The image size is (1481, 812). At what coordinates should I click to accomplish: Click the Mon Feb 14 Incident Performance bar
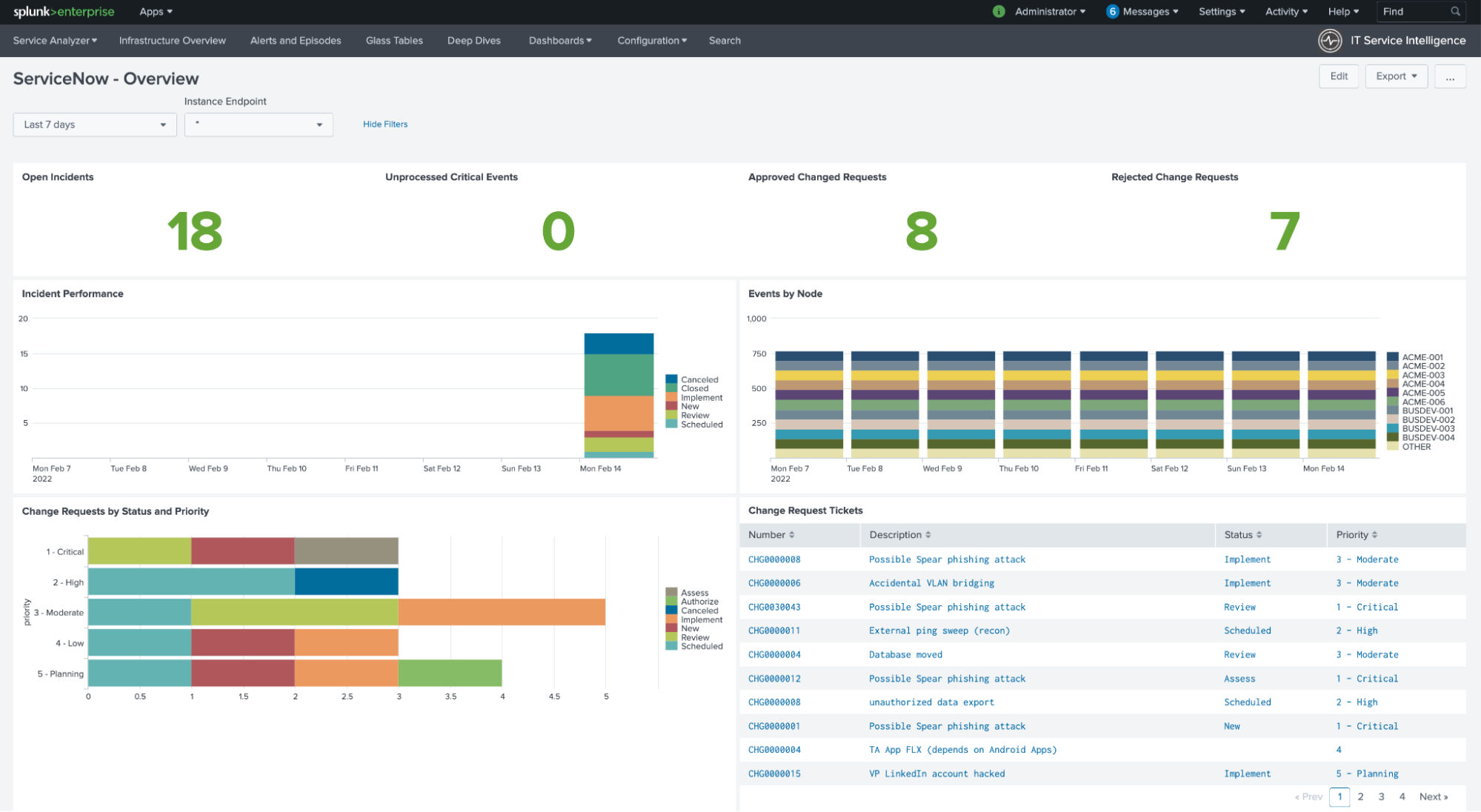(x=619, y=396)
